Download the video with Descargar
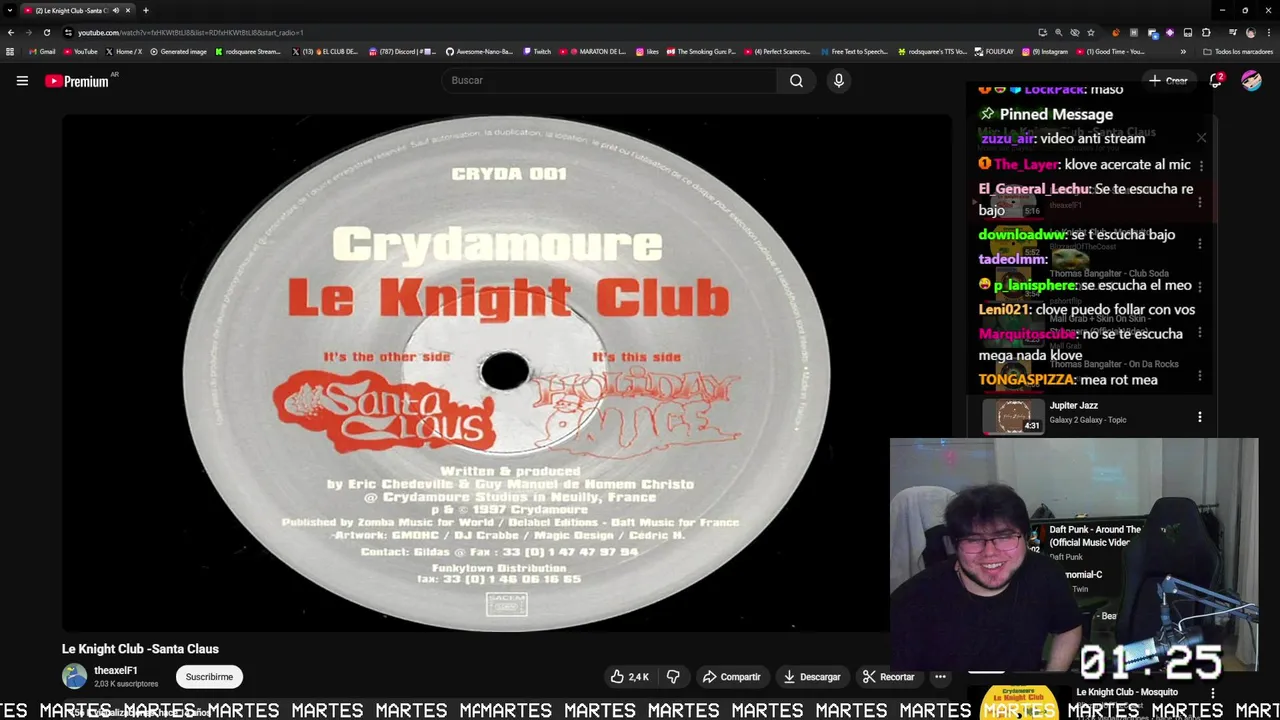This screenshot has width=1280, height=720. (x=811, y=677)
